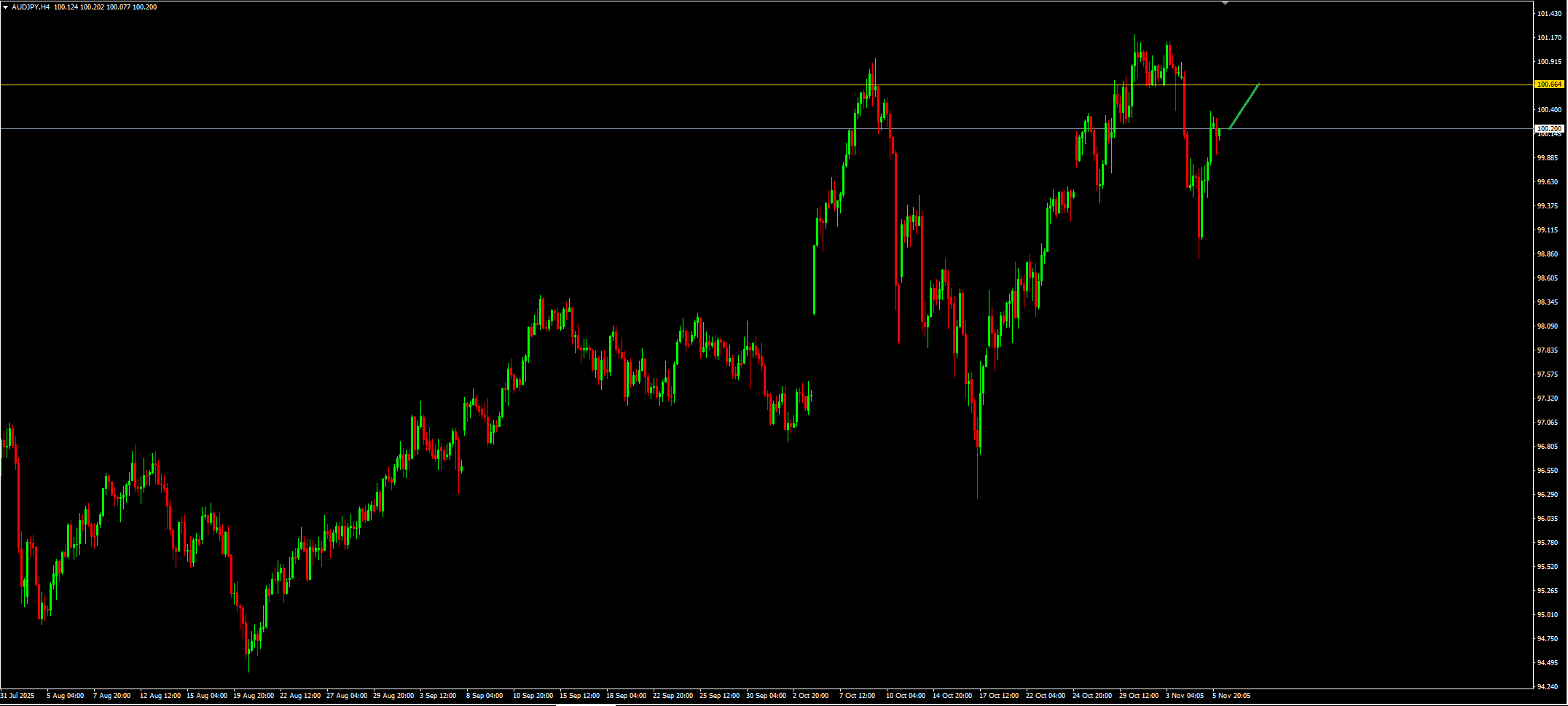The image size is (1568, 706).
Task: Click the 22 Oct 04:00 time label
Action: 1046,696
